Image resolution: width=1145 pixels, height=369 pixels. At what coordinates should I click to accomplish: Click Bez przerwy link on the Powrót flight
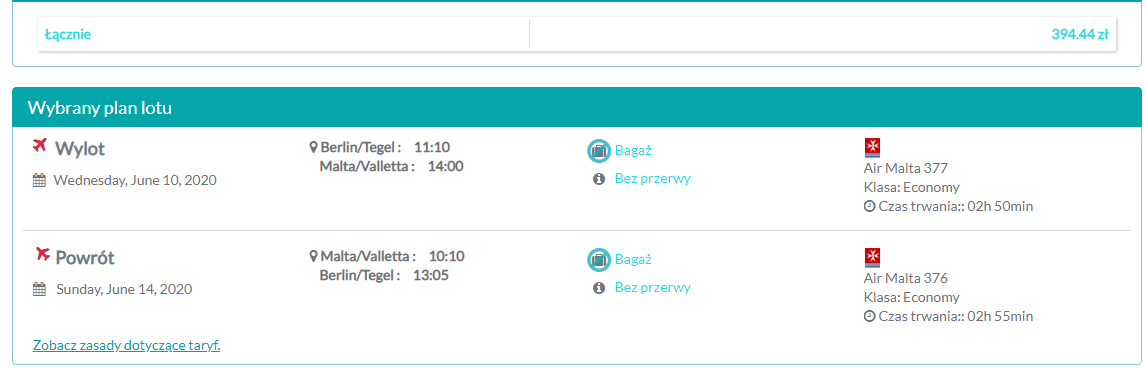[653, 287]
